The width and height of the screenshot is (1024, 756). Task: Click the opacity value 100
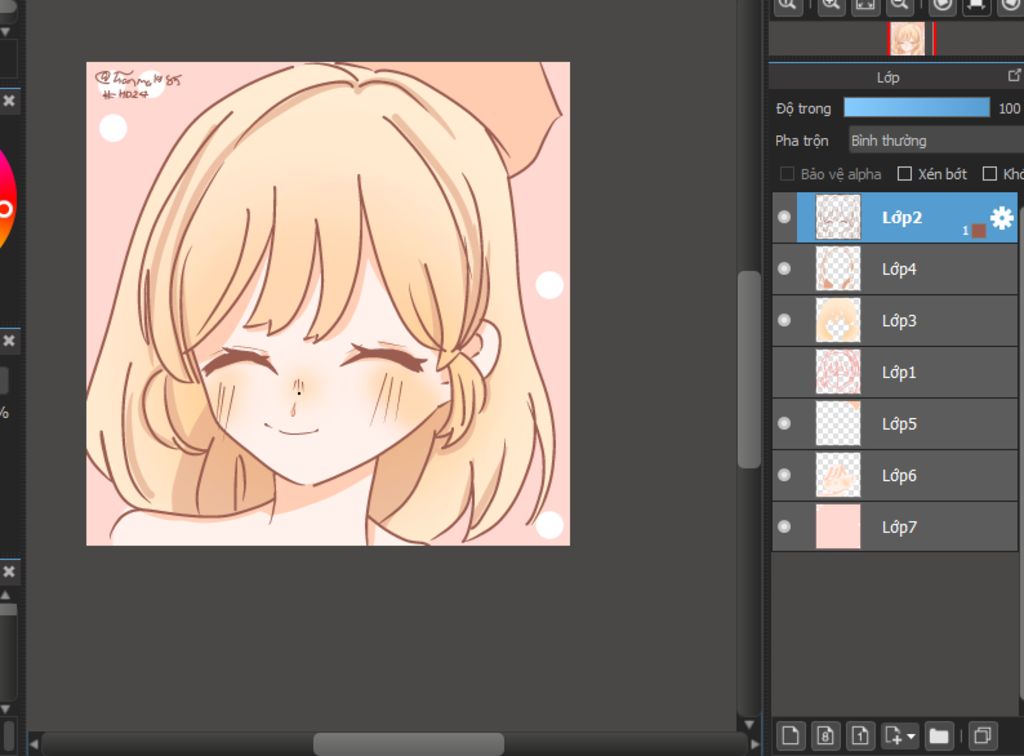click(1009, 108)
